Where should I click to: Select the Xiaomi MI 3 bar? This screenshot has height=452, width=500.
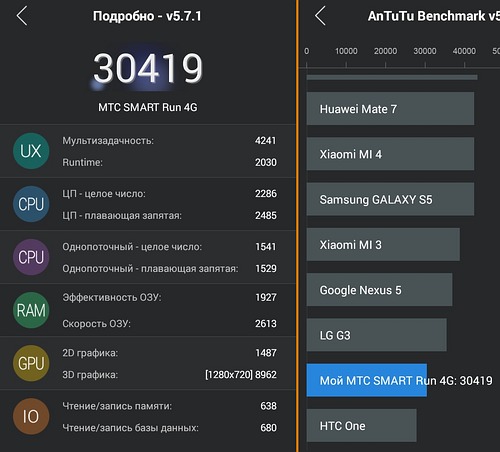click(383, 245)
